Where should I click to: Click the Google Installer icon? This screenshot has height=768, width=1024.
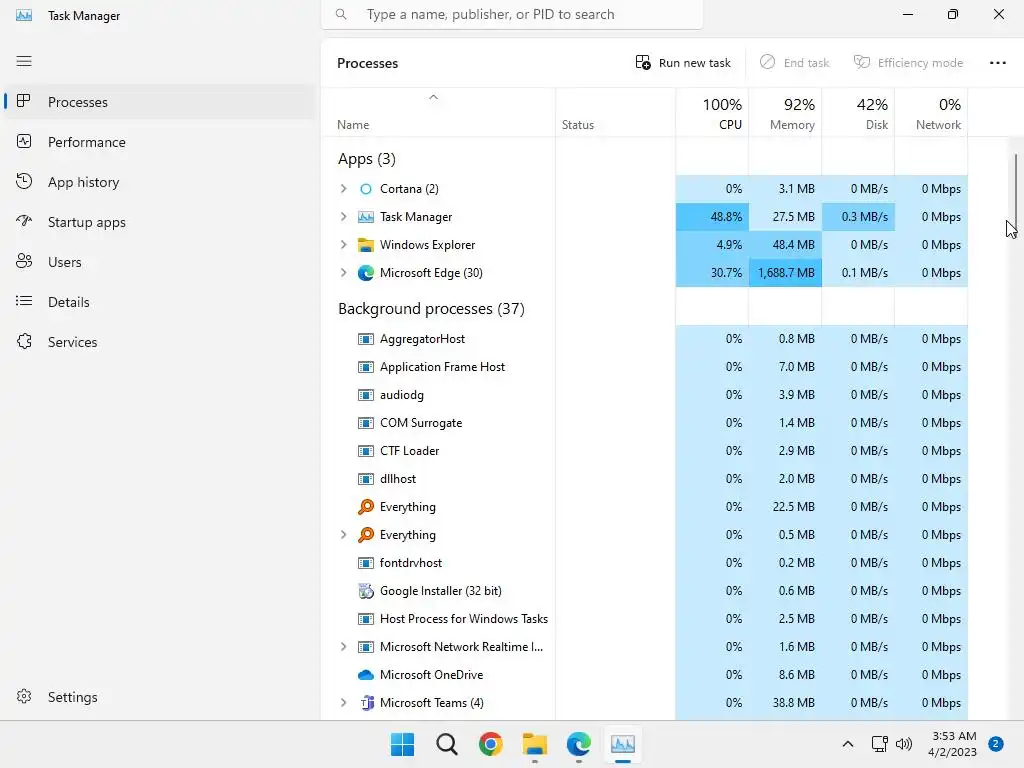[x=366, y=591]
